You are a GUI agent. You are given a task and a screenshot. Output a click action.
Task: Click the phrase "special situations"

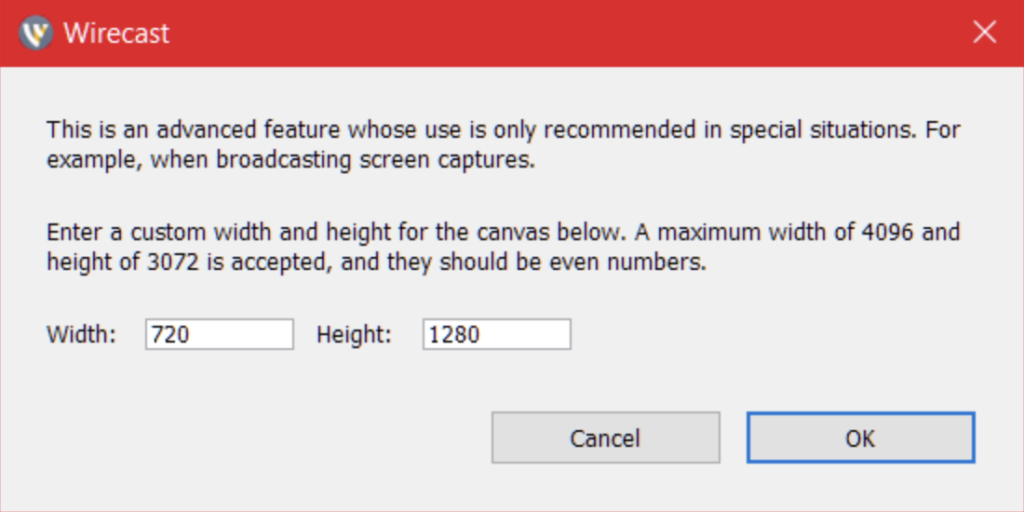820,129
